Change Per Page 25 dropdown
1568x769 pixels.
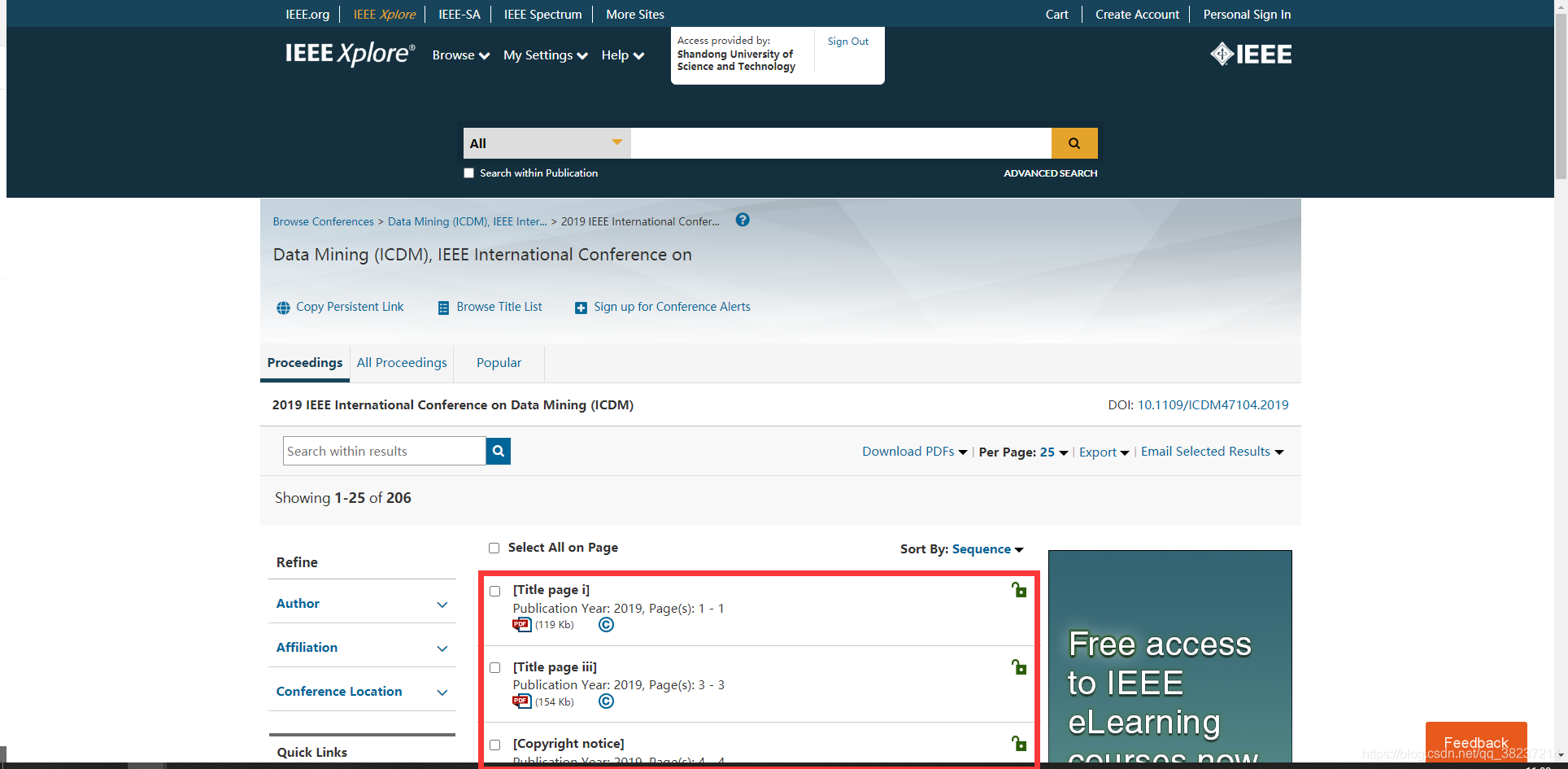coord(1054,452)
